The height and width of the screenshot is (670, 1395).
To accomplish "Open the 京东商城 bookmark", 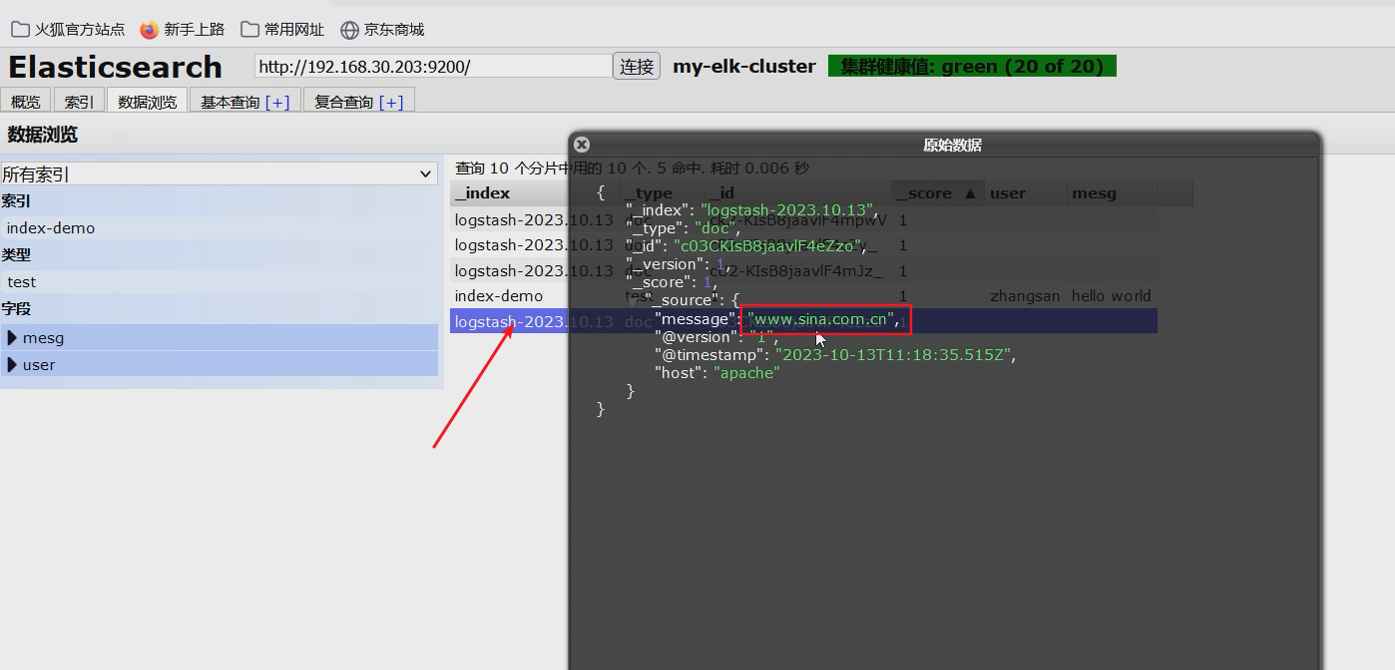I will (382, 30).
